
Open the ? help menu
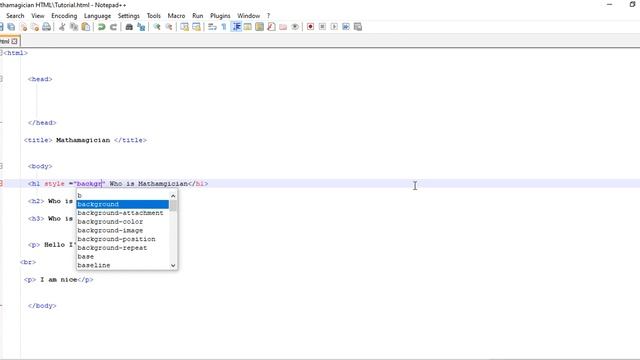click(268, 16)
